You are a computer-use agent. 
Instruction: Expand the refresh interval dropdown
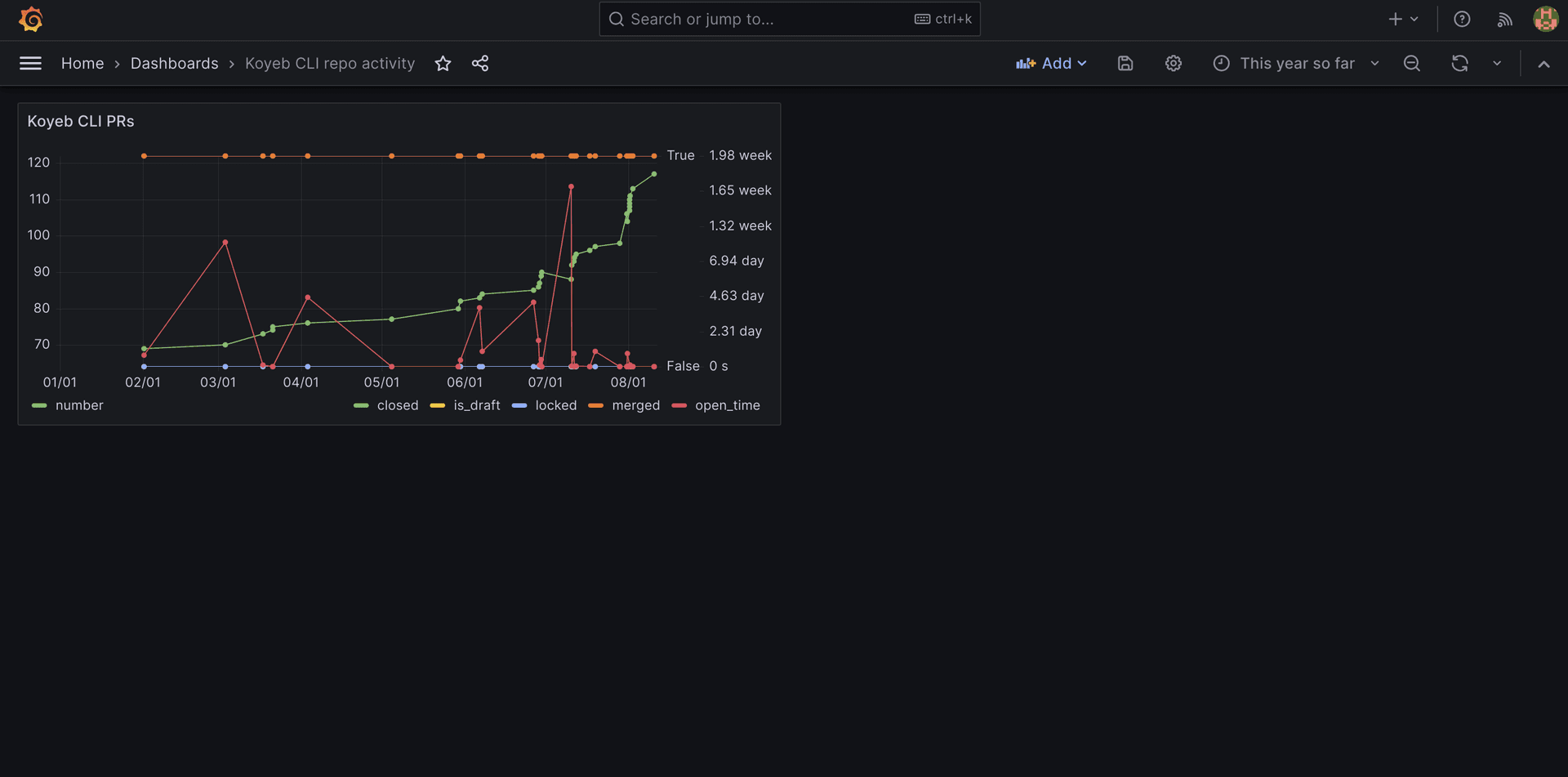pyautogui.click(x=1497, y=63)
